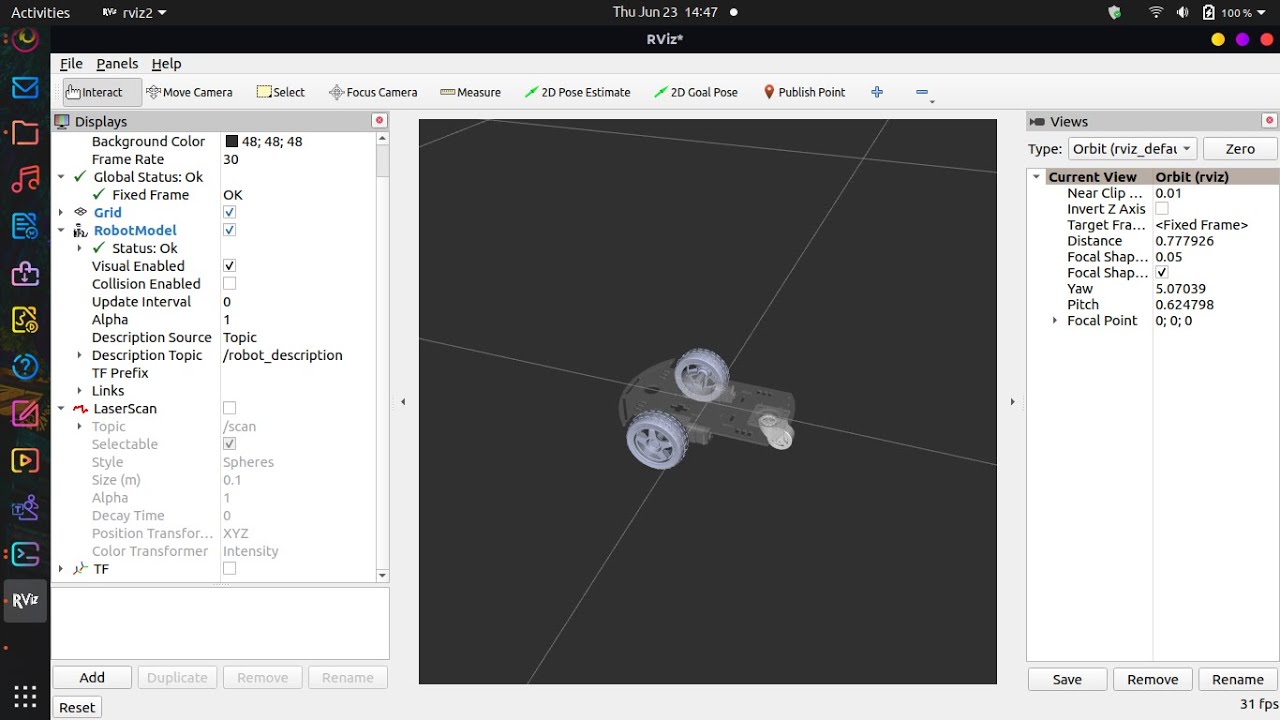The width and height of the screenshot is (1280, 720).
Task: Expand the Links row
Action: coord(79,391)
